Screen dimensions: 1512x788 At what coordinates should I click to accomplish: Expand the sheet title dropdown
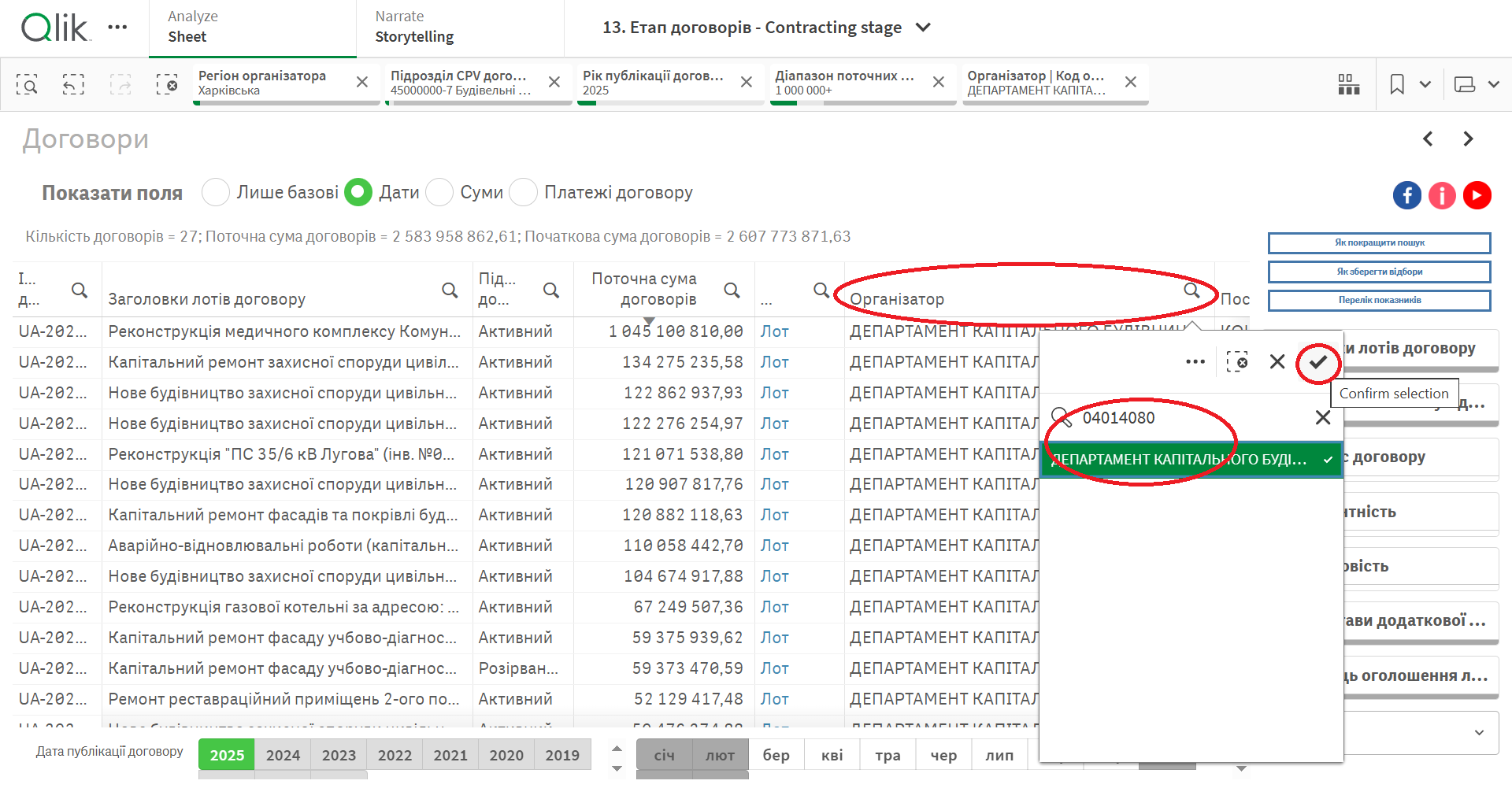[924, 28]
